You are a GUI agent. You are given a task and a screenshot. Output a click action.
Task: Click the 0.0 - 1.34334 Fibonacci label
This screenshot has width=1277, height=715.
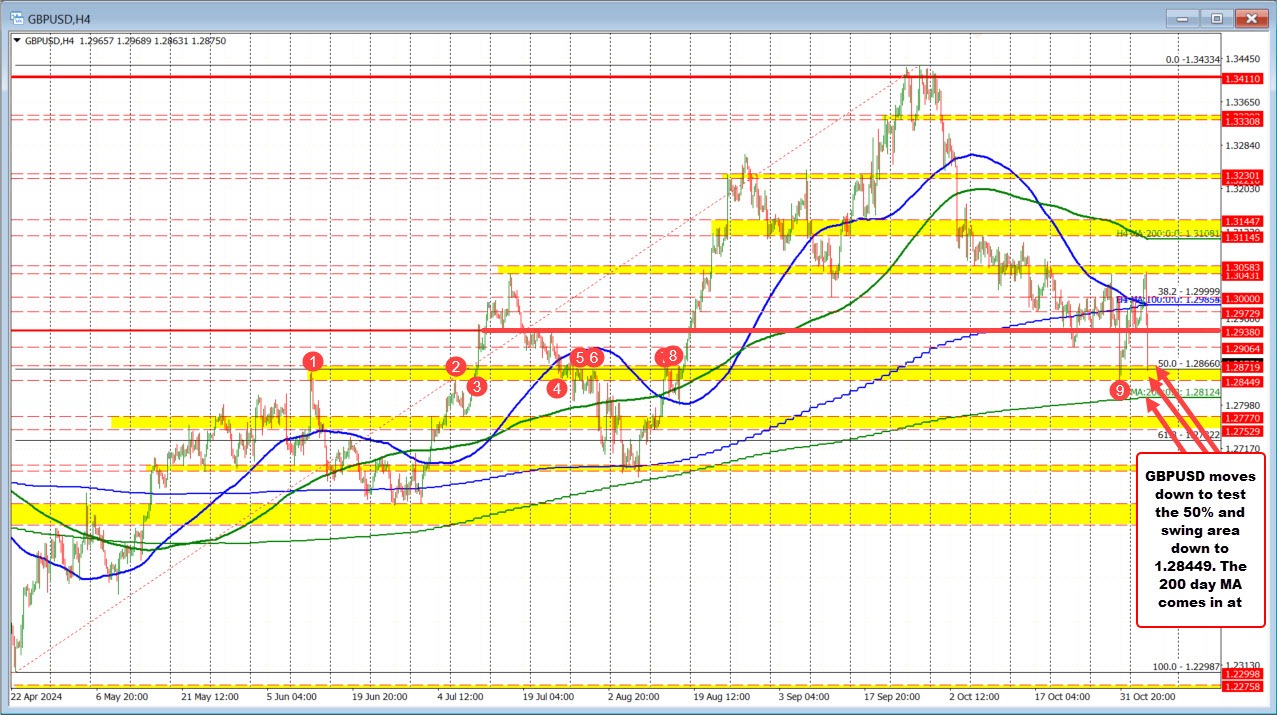[x=1193, y=59]
